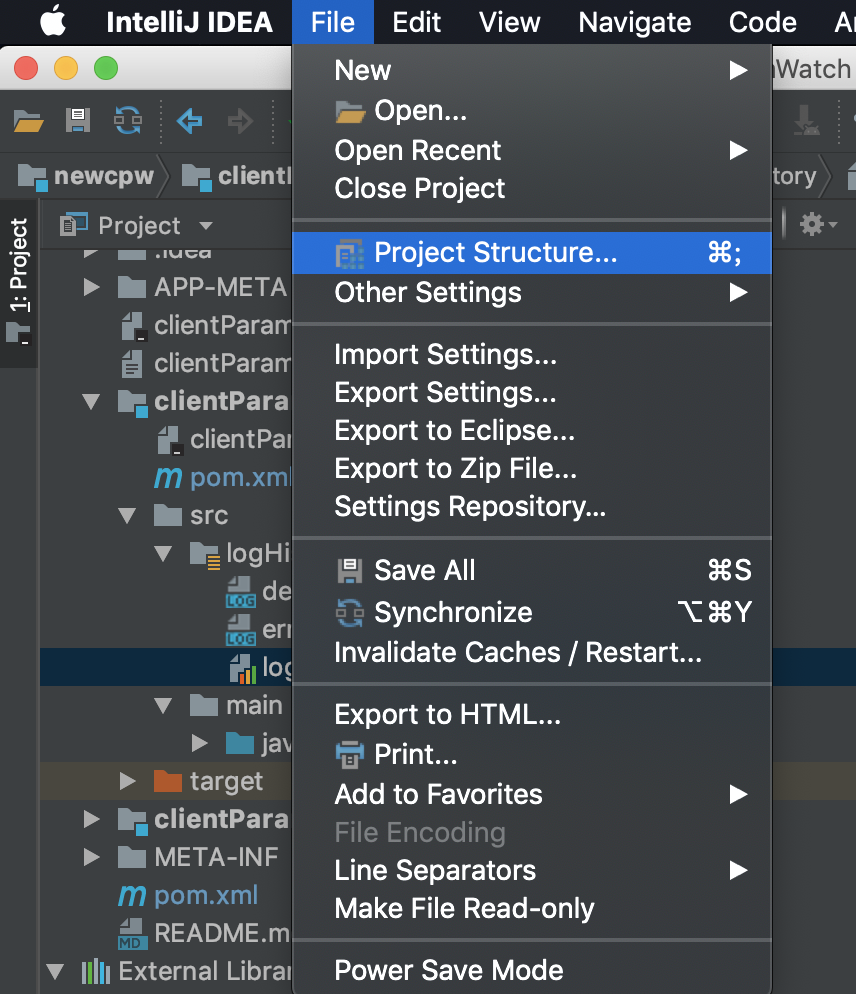Viewport: 856px width, 994px height.
Task: Click the blue Back navigation arrow
Action: (189, 122)
